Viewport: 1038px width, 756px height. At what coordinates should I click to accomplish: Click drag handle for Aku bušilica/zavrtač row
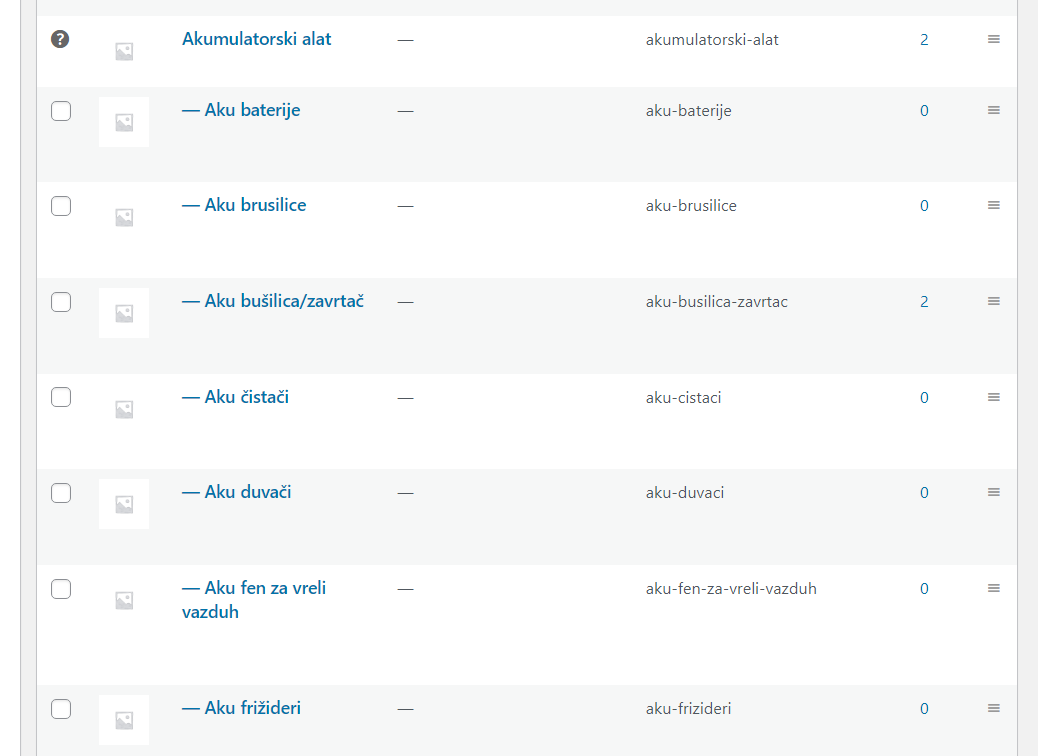(994, 301)
